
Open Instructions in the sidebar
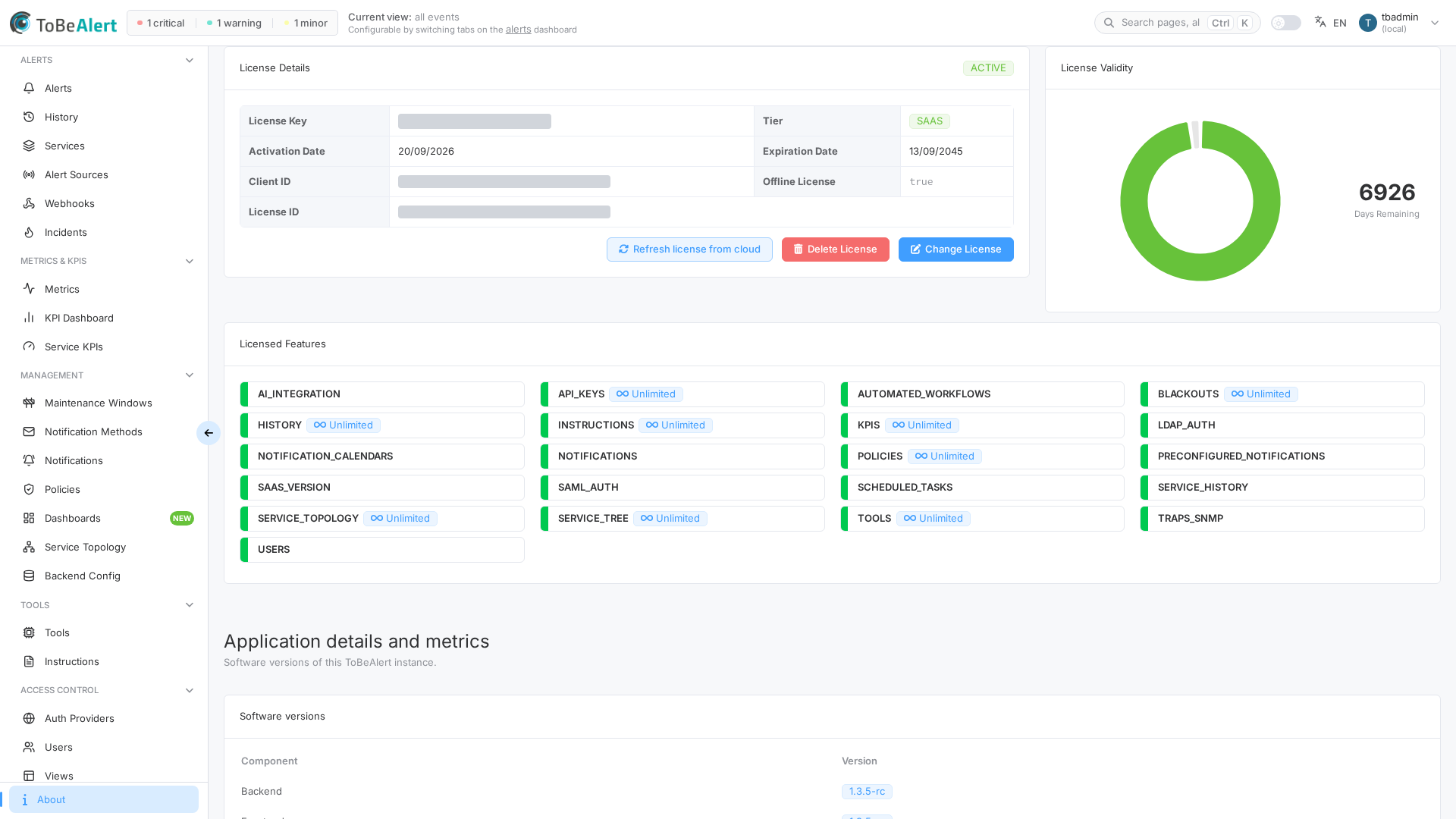coord(104,661)
